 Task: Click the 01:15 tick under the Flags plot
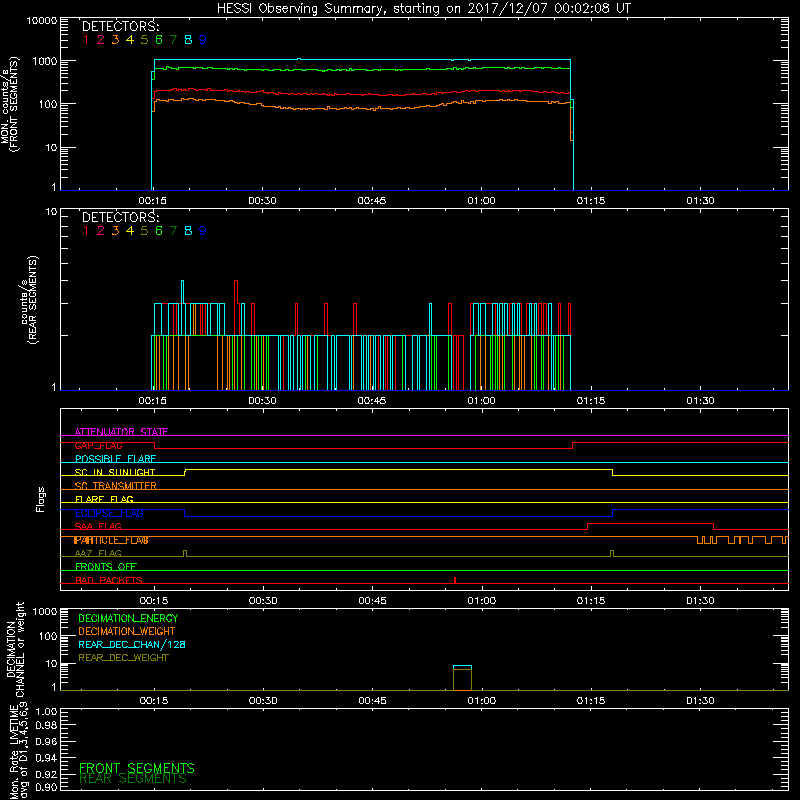[x=591, y=601]
